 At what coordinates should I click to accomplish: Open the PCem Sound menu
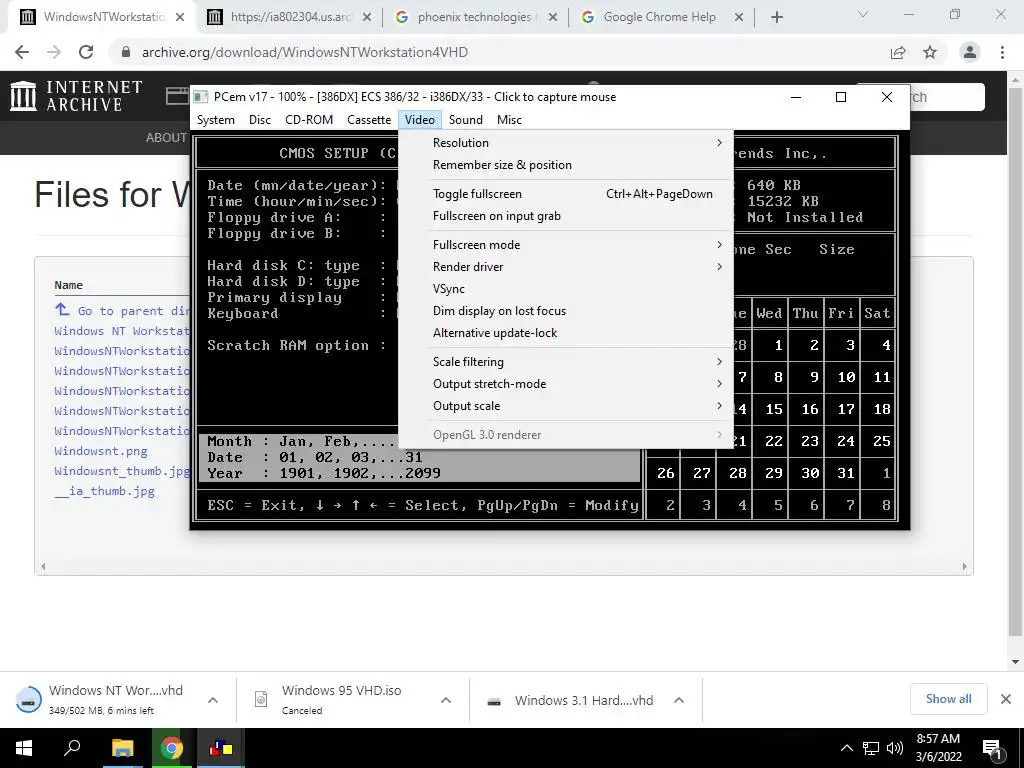point(466,120)
